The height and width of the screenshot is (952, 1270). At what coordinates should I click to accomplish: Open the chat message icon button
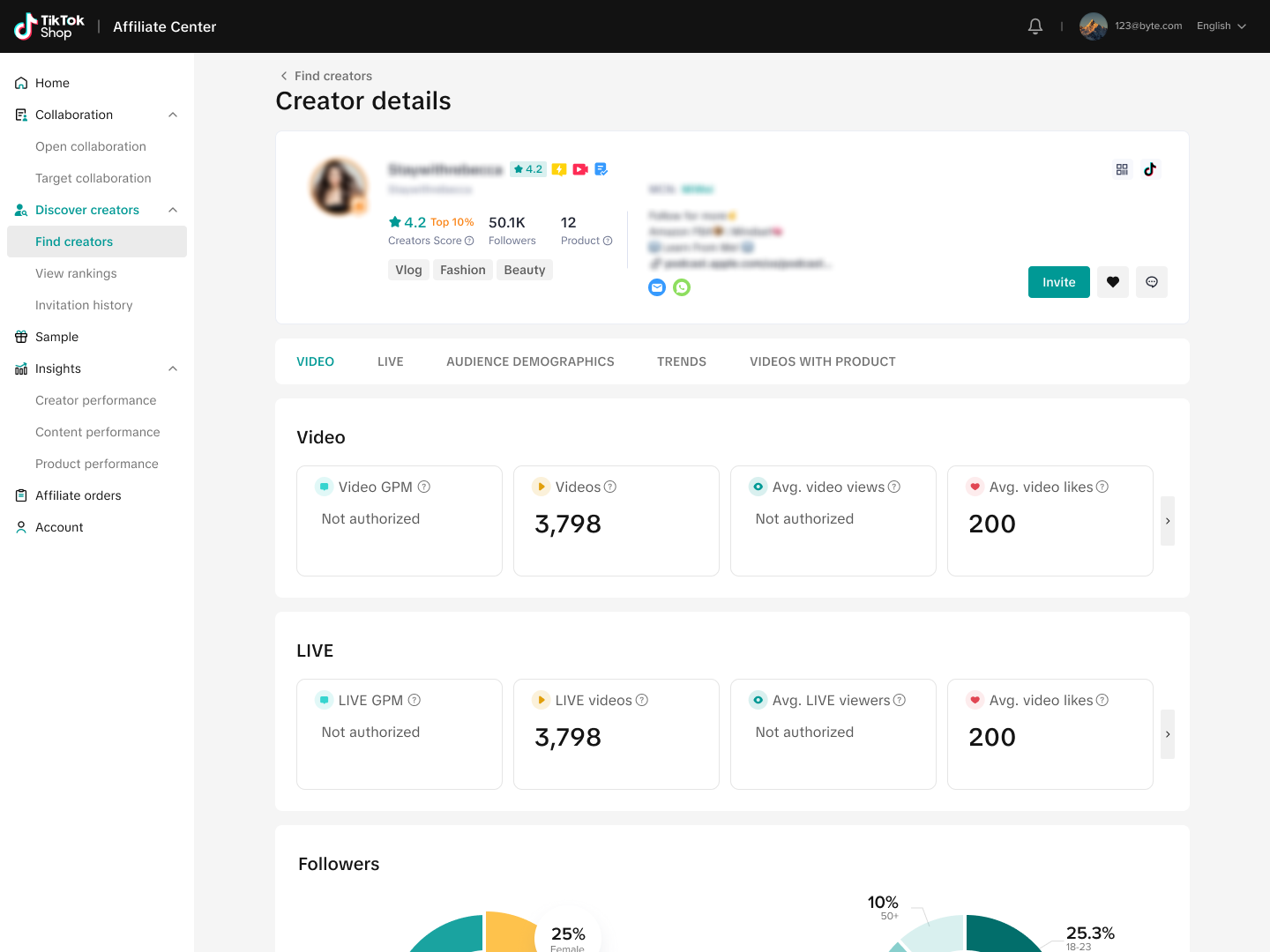click(x=1152, y=282)
